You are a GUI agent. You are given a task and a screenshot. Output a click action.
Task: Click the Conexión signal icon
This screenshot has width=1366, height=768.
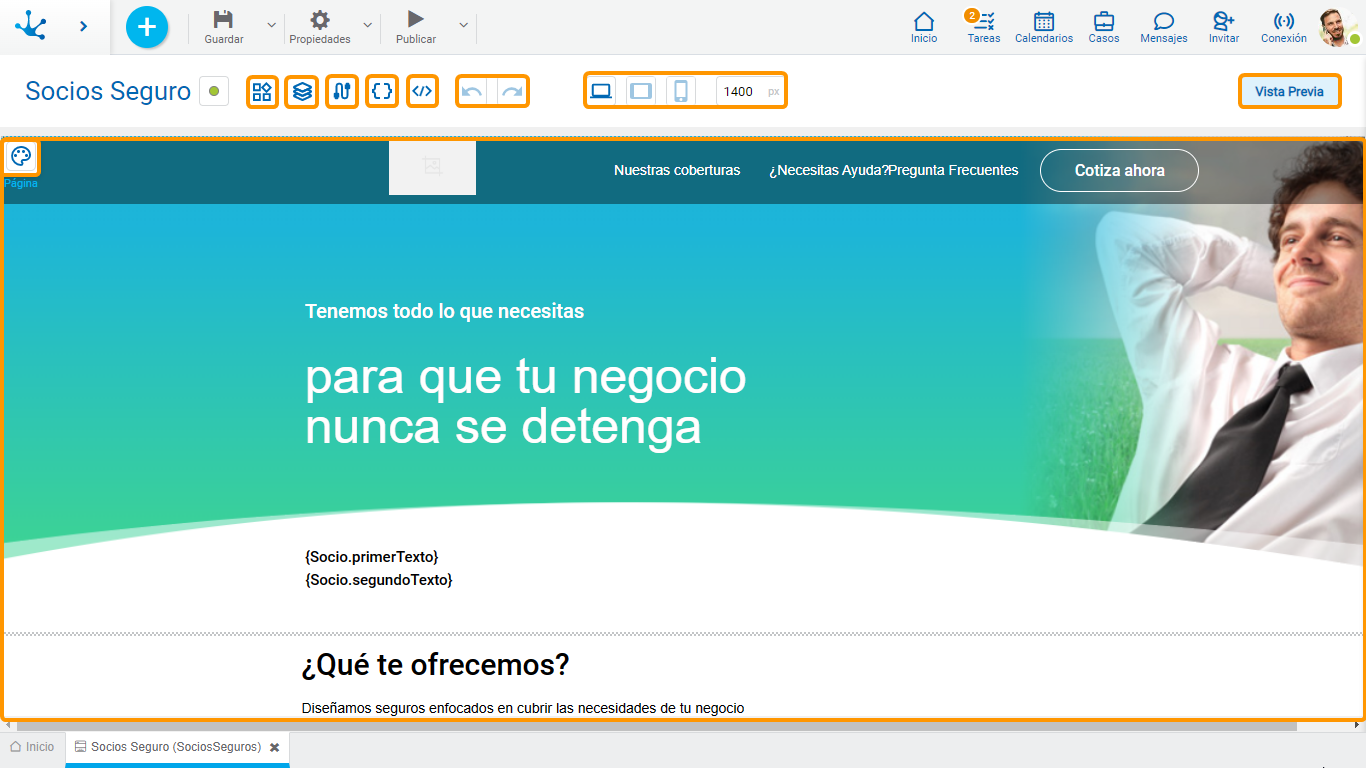[x=1284, y=21]
